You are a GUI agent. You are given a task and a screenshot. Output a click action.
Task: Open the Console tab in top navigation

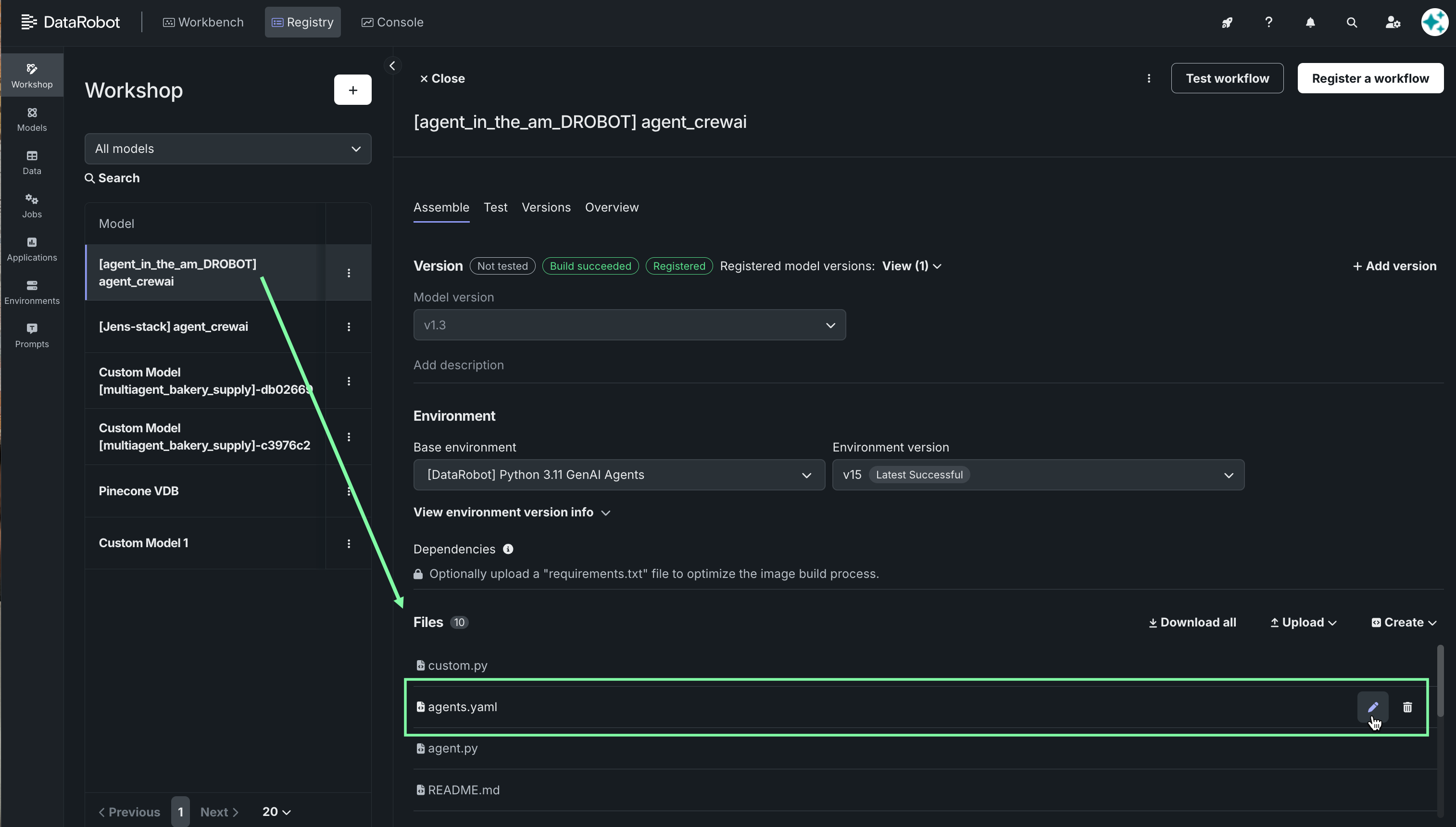tap(392, 22)
